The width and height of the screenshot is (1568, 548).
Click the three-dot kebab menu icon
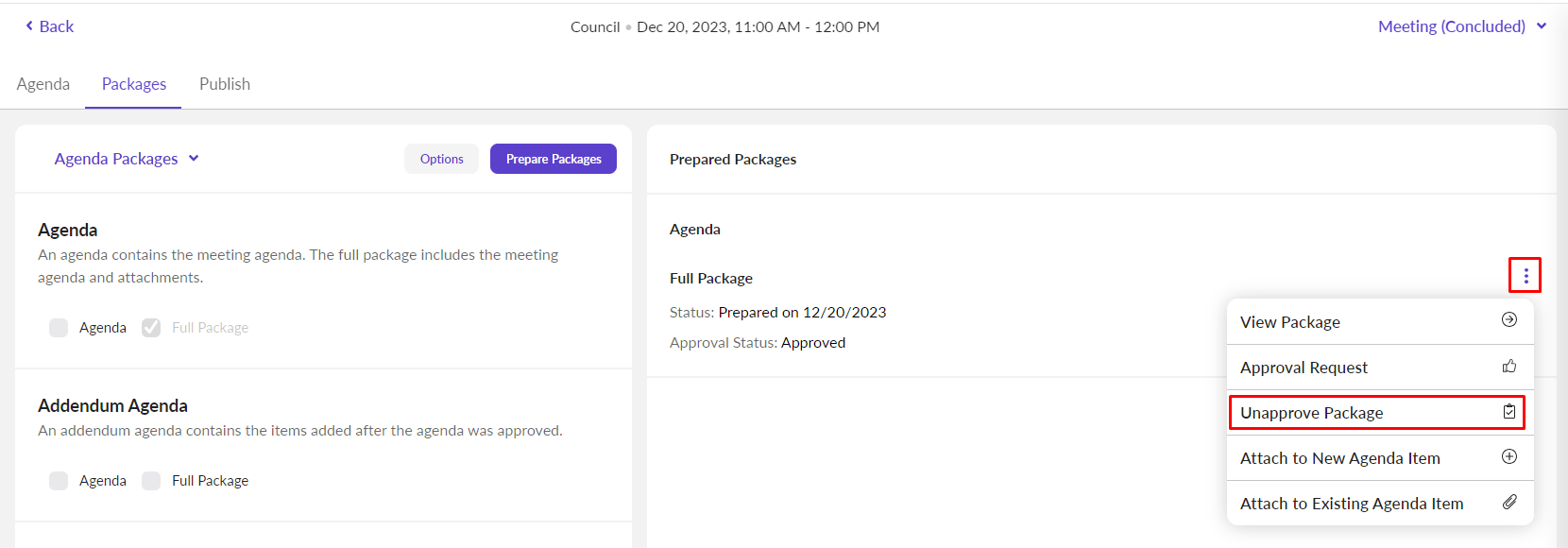pos(1525,276)
